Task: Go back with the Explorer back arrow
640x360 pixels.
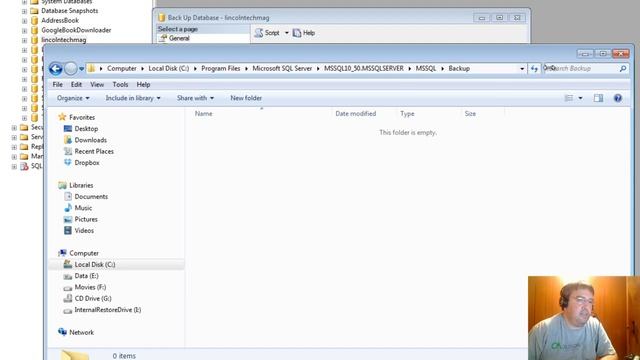Action: tap(56, 69)
